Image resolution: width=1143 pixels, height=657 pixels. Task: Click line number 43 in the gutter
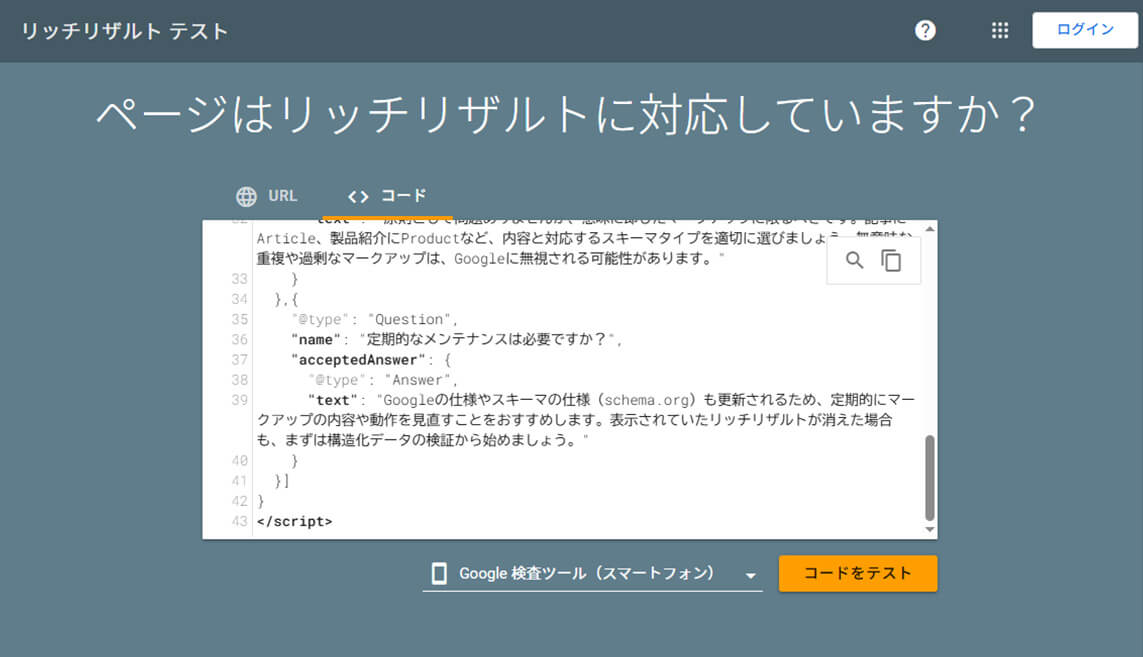[239, 521]
